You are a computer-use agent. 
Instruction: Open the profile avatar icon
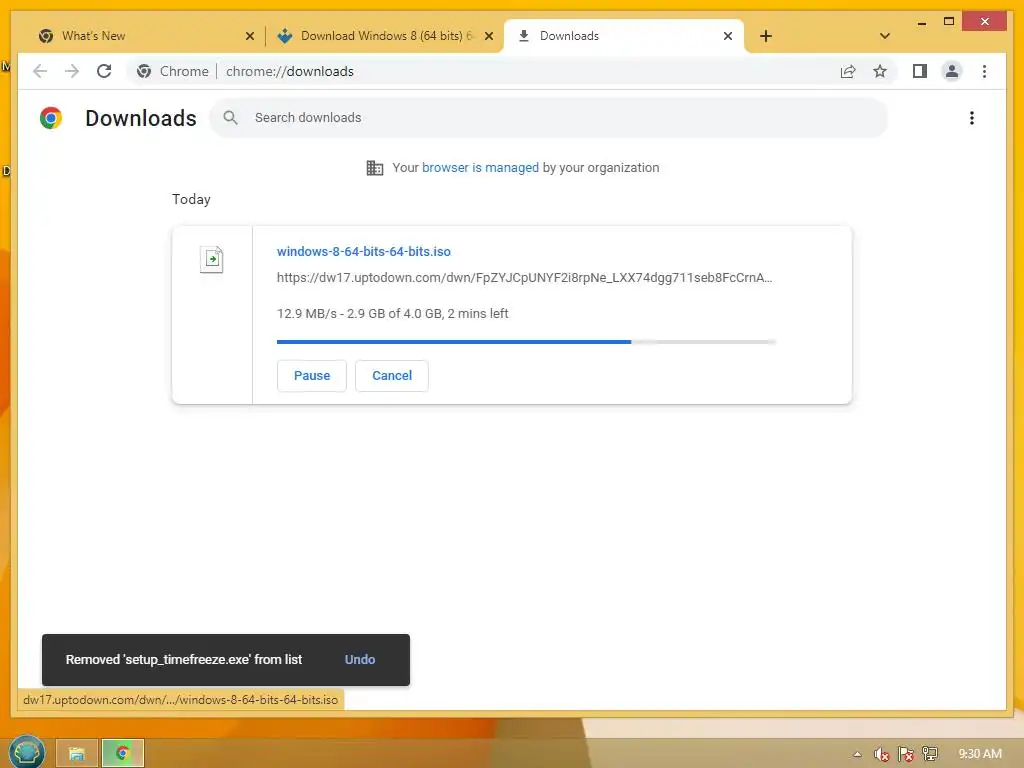point(952,71)
